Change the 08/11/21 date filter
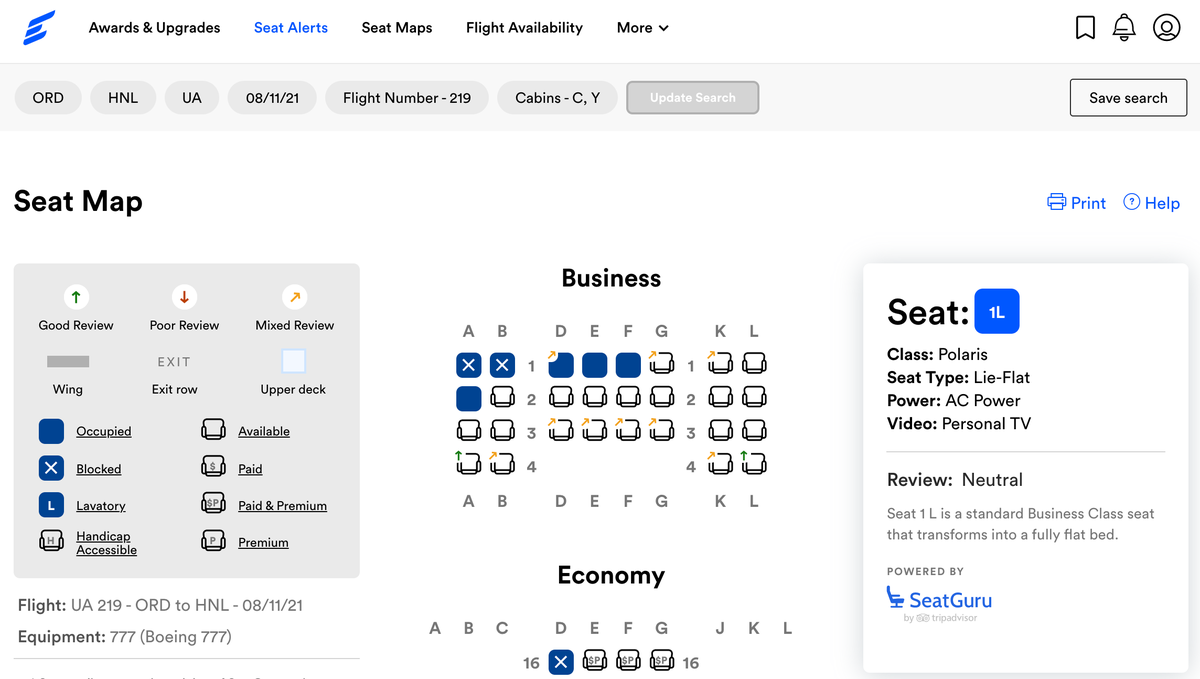The width and height of the screenshot is (1200, 679). [272, 98]
